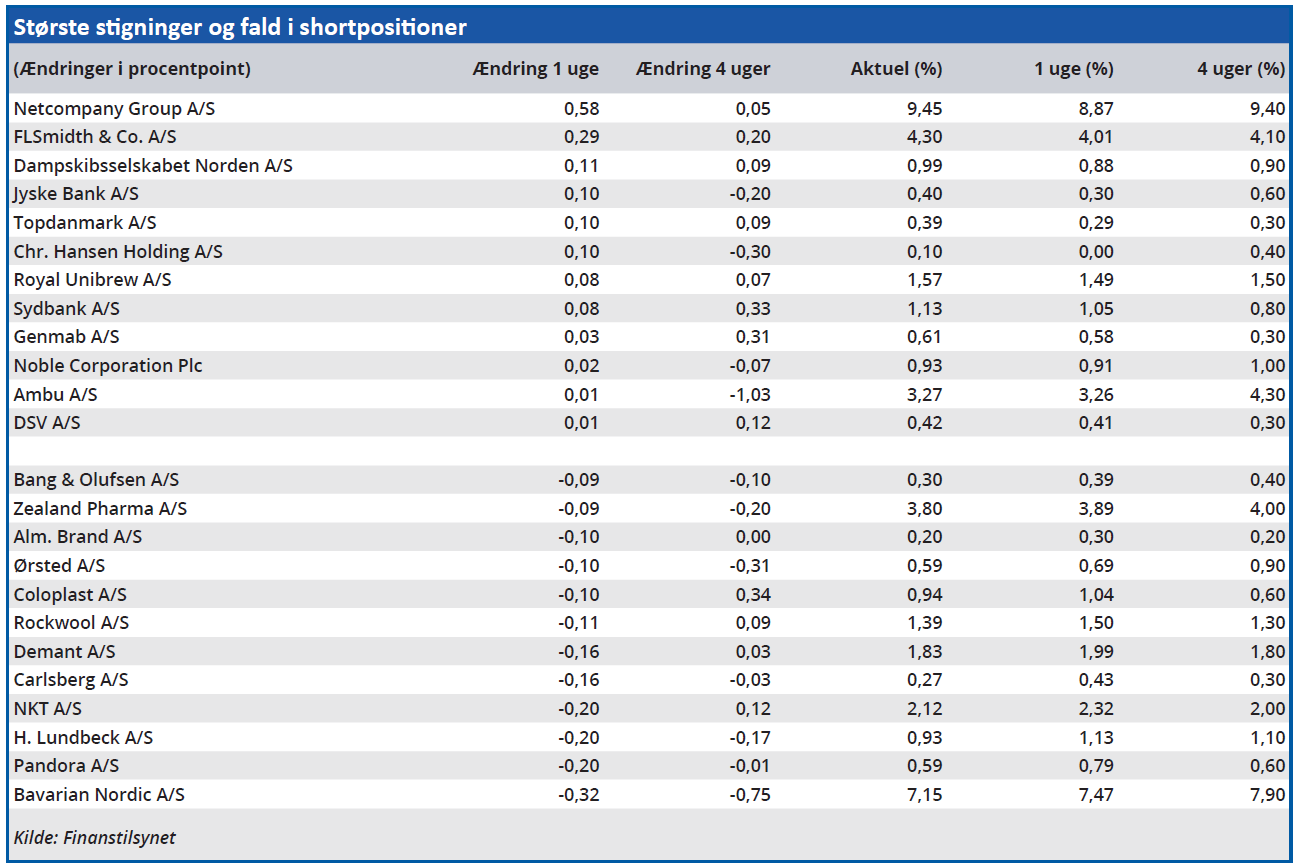
Task: Click the FLSmidth & Co. A/S company name
Action: [x=95, y=137]
